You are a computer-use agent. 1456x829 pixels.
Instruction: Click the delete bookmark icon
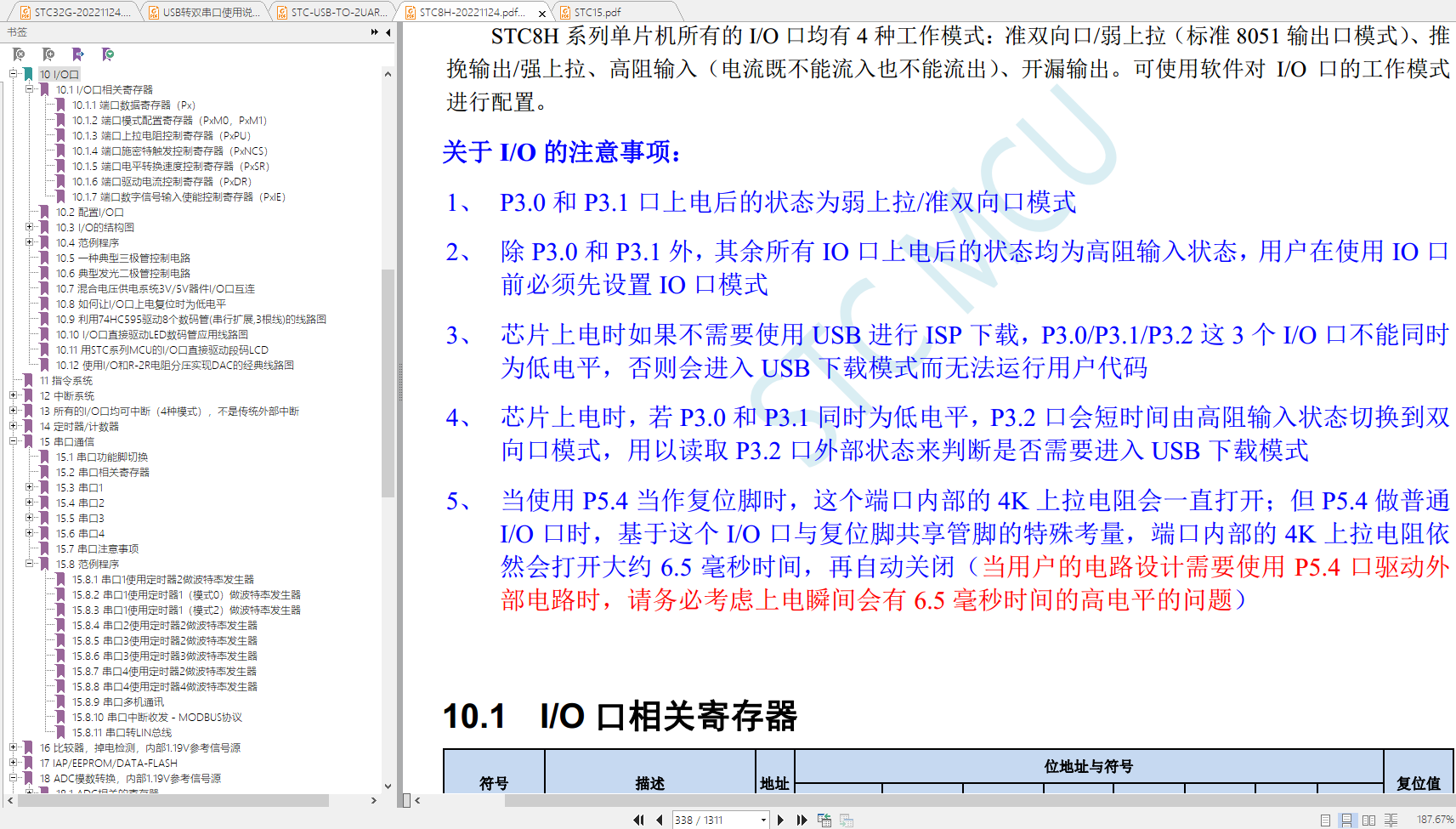pos(19,54)
